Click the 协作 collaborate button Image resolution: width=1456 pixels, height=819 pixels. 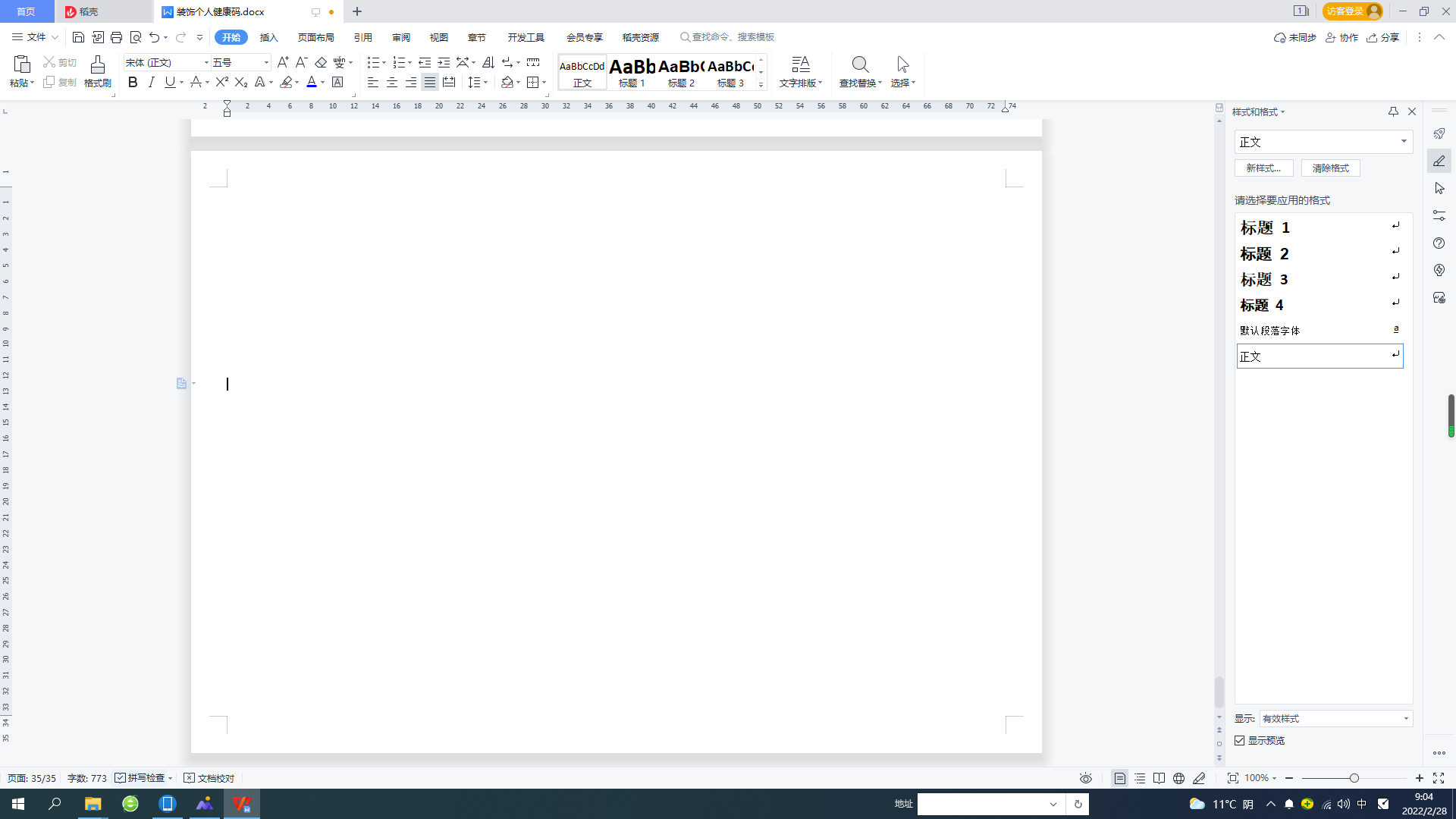(x=1342, y=37)
